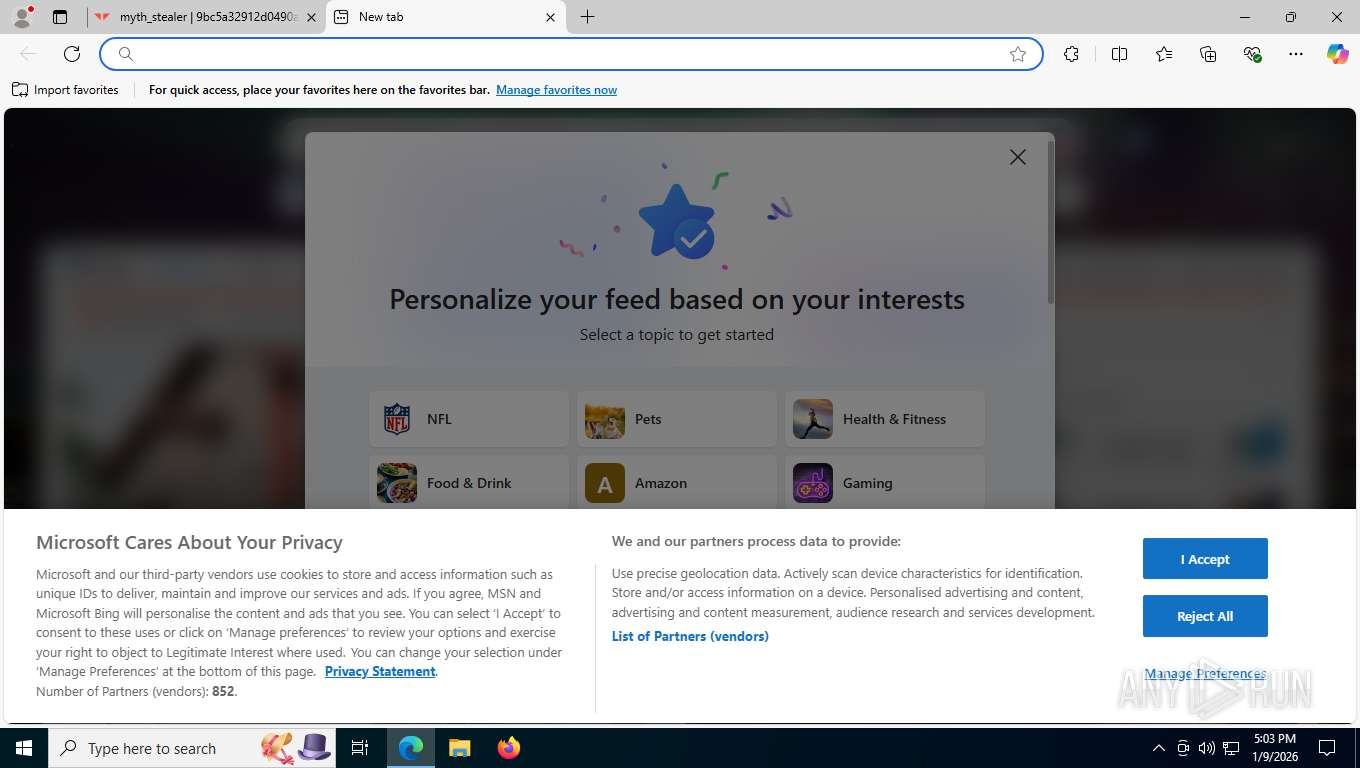Image resolution: width=1360 pixels, height=768 pixels.
Task: Select the Amazon topic card
Action: click(x=677, y=483)
